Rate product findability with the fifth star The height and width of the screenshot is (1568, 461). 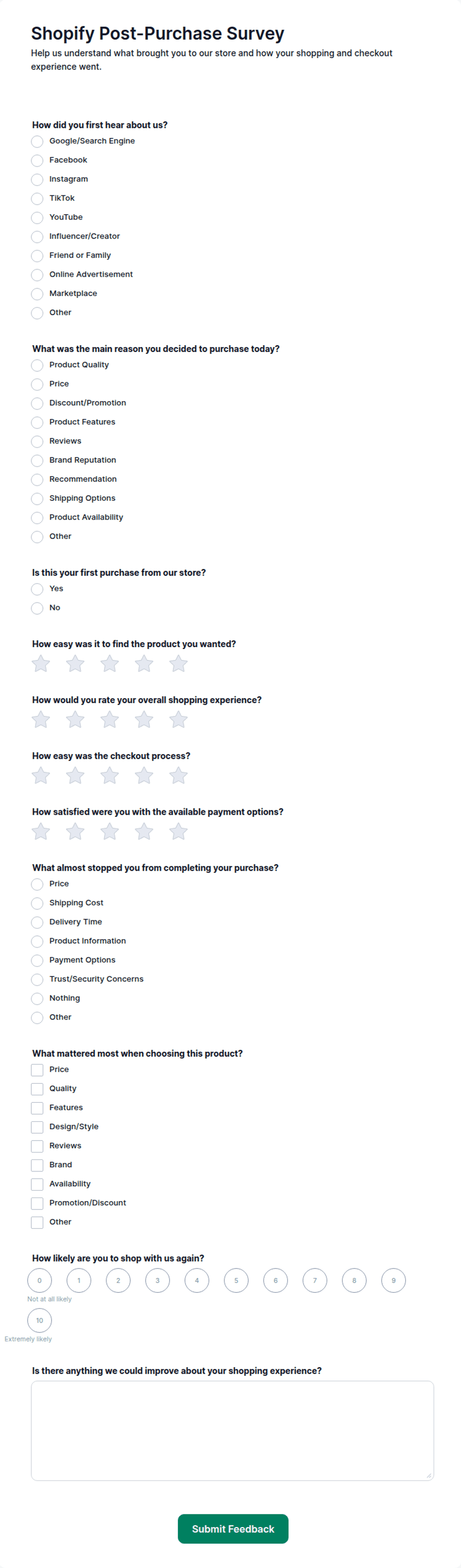[178, 663]
